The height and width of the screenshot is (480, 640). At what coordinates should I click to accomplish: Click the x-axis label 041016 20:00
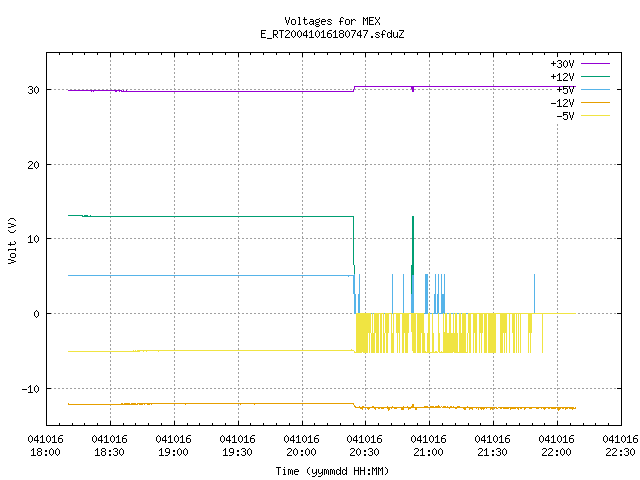point(301,445)
